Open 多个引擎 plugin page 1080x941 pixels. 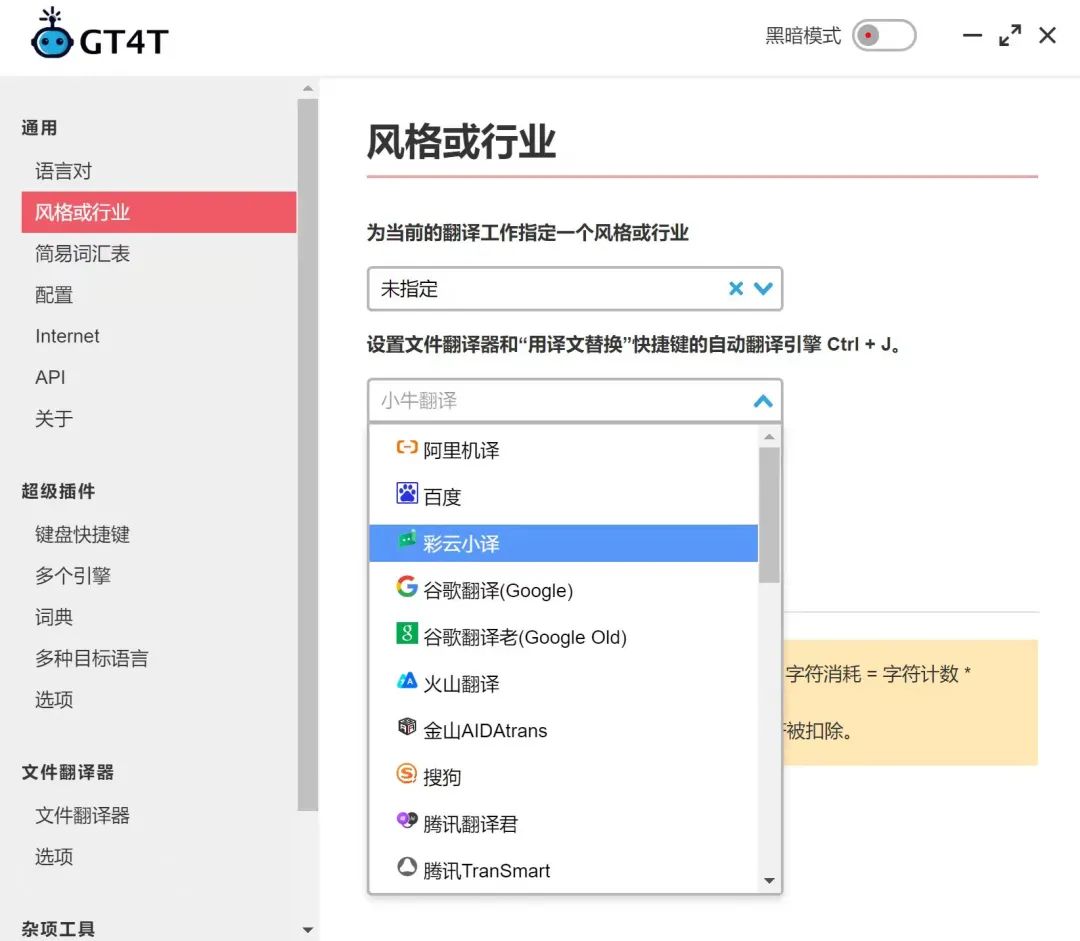point(158,576)
